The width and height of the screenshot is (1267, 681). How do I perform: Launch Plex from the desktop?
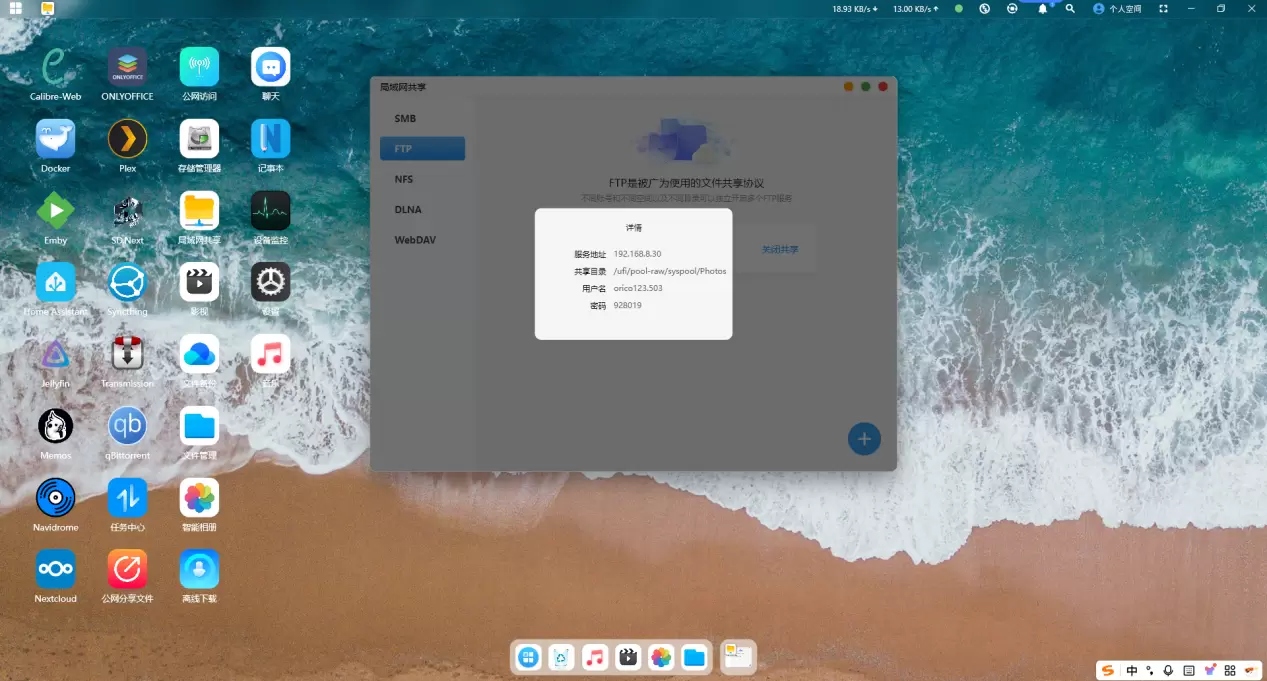127,140
